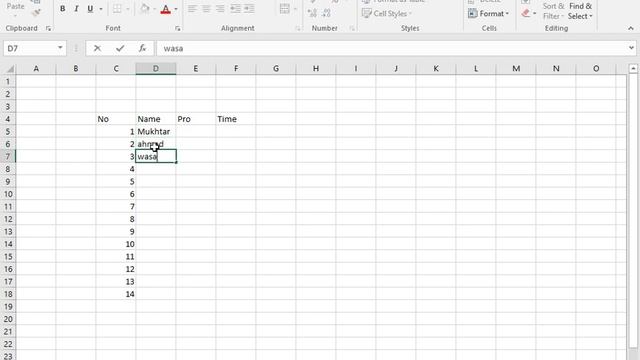
Task: Select the cell containing 'ahmad'
Action: pyautogui.click(x=156, y=144)
